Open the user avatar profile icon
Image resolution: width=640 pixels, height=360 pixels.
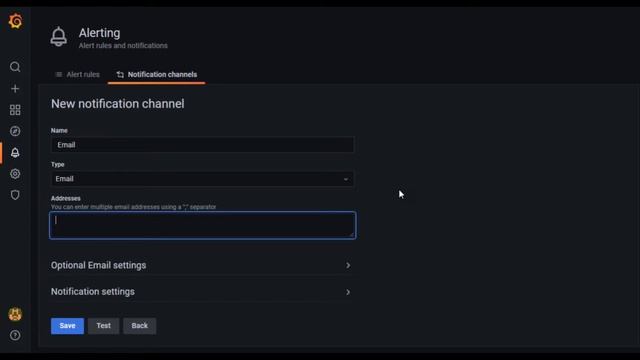pos(15,314)
